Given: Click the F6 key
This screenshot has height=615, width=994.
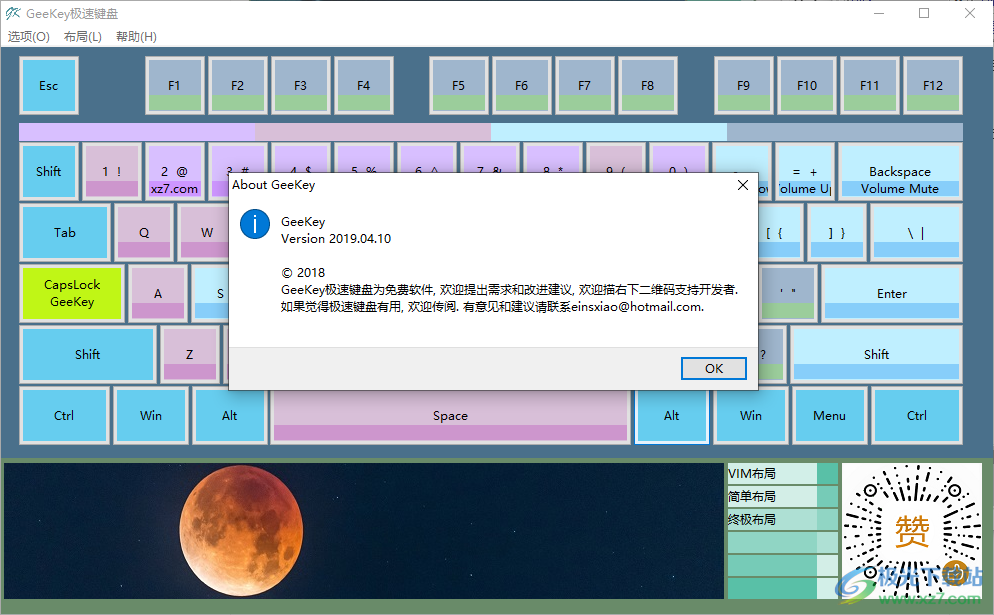Looking at the screenshot, I should coord(521,86).
